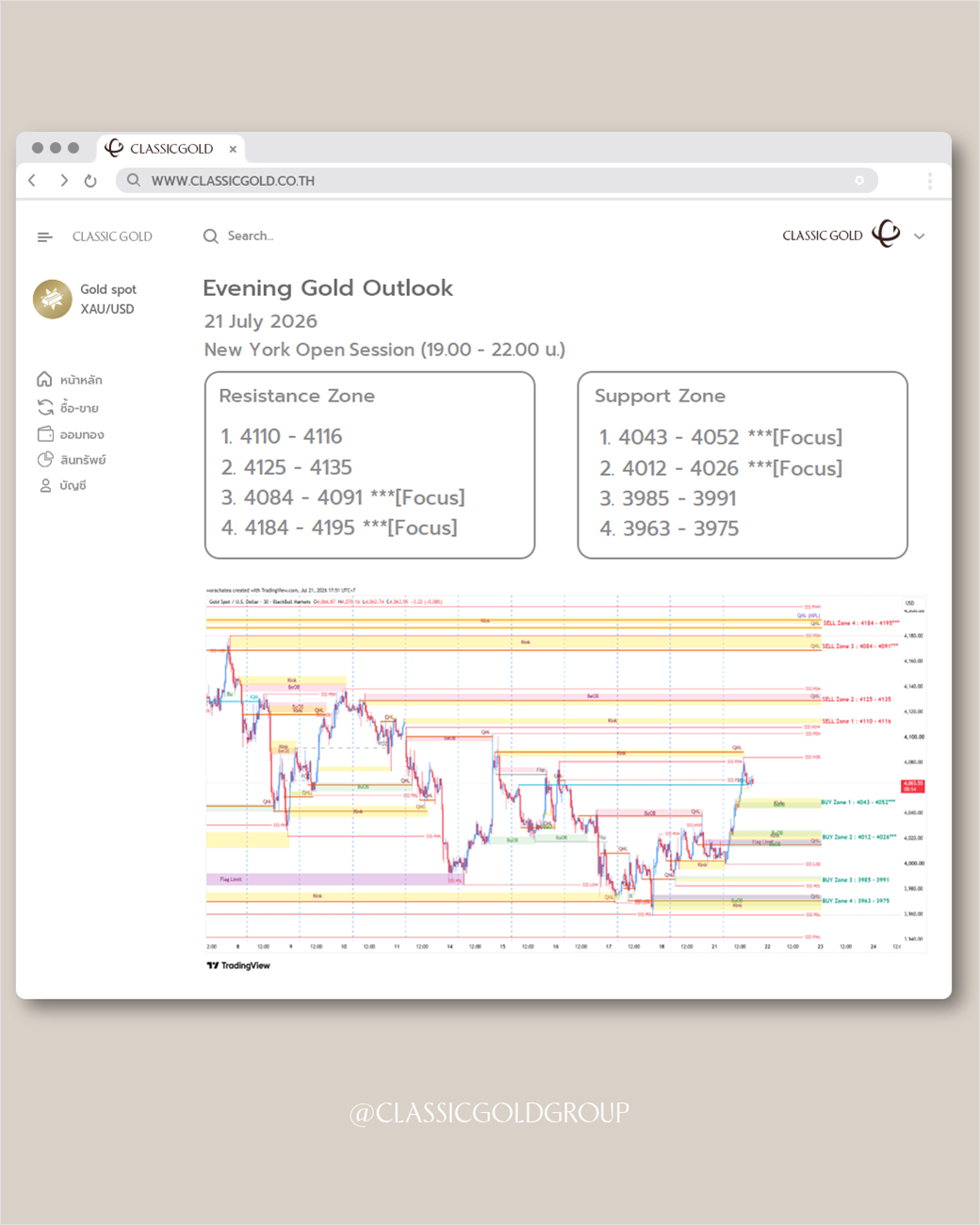
Task: Click the browser forward arrow
Action: [x=63, y=180]
